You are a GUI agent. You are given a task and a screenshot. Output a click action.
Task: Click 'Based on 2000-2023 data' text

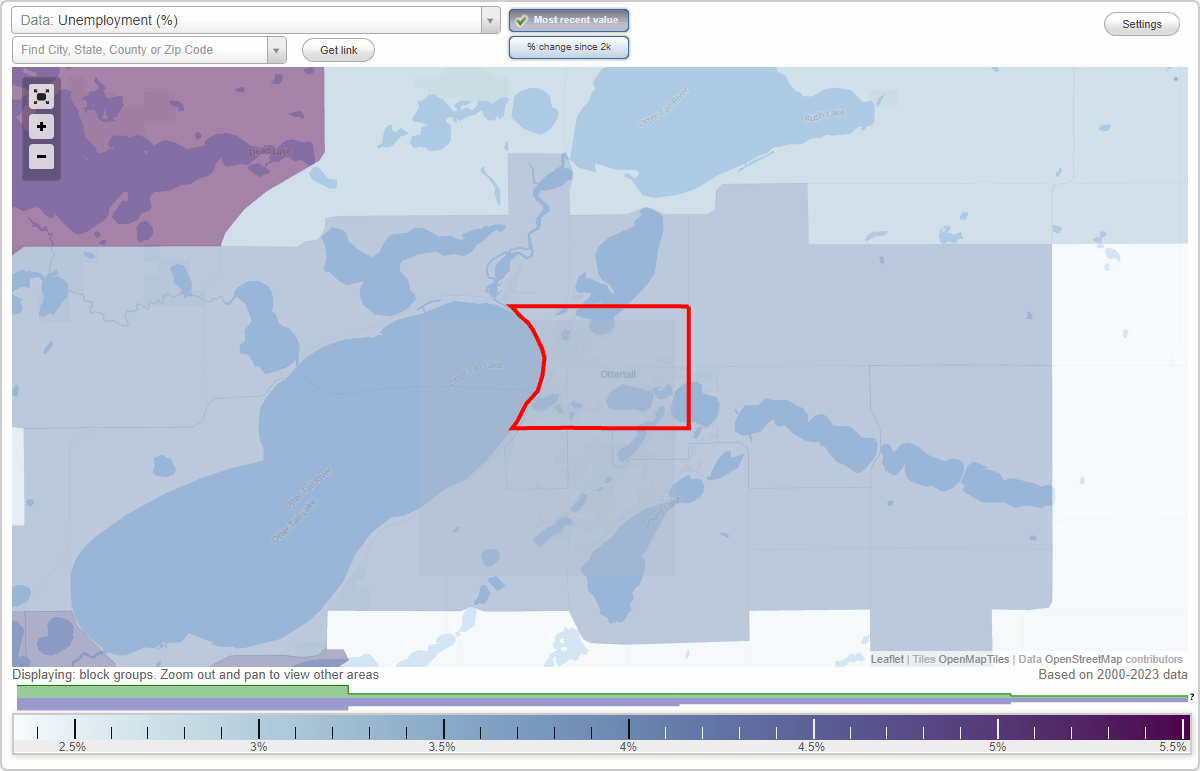pos(1113,675)
